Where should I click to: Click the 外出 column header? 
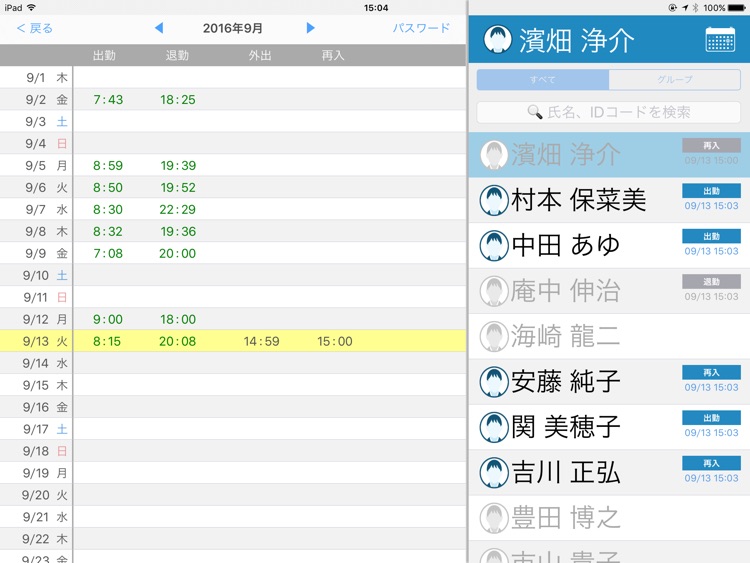(x=260, y=55)
